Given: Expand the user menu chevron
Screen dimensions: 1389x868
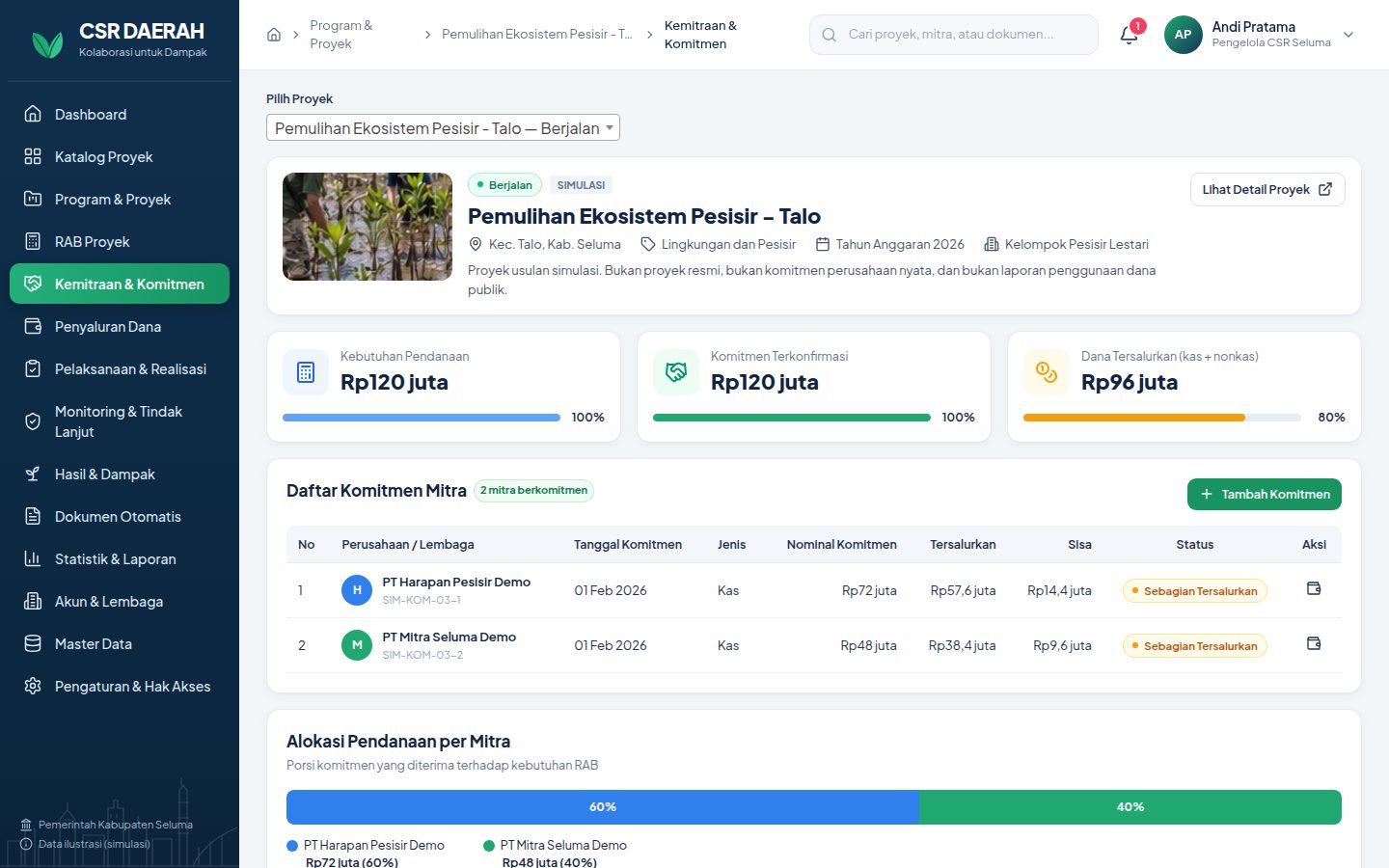Looking at the screenshot, I should 1348,35.
